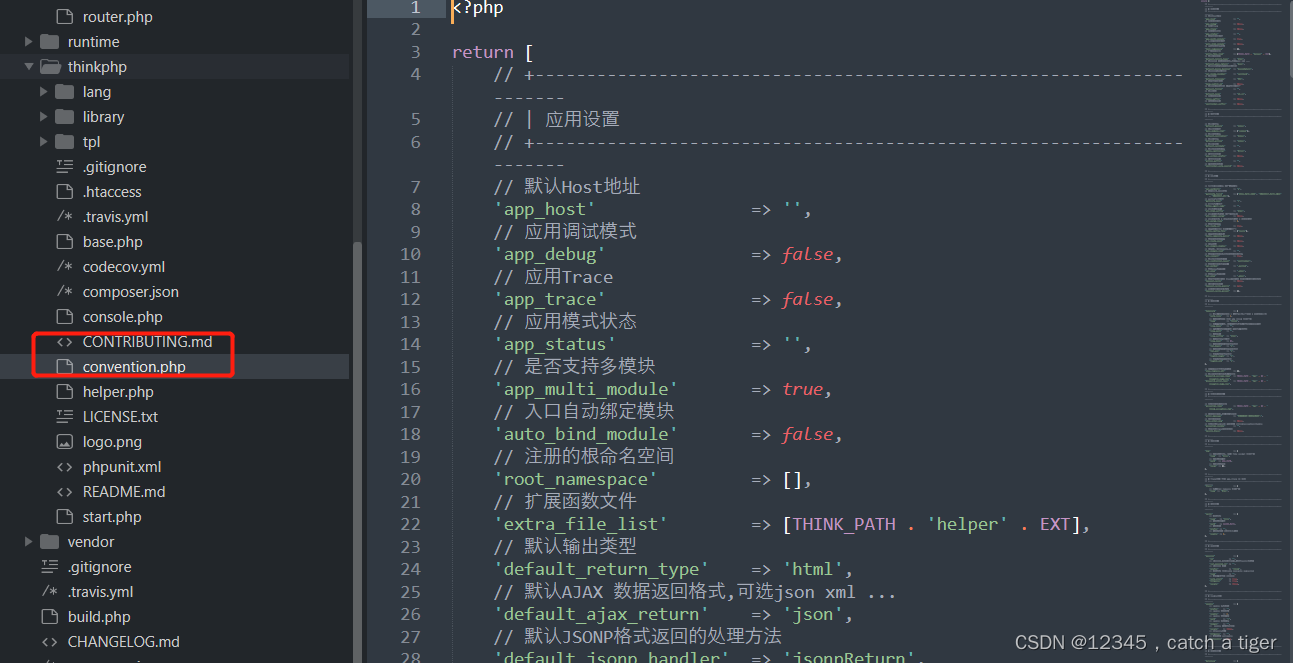Click the composer.json file icon
Screen dimensions: 1293x663
coord(65,292)
